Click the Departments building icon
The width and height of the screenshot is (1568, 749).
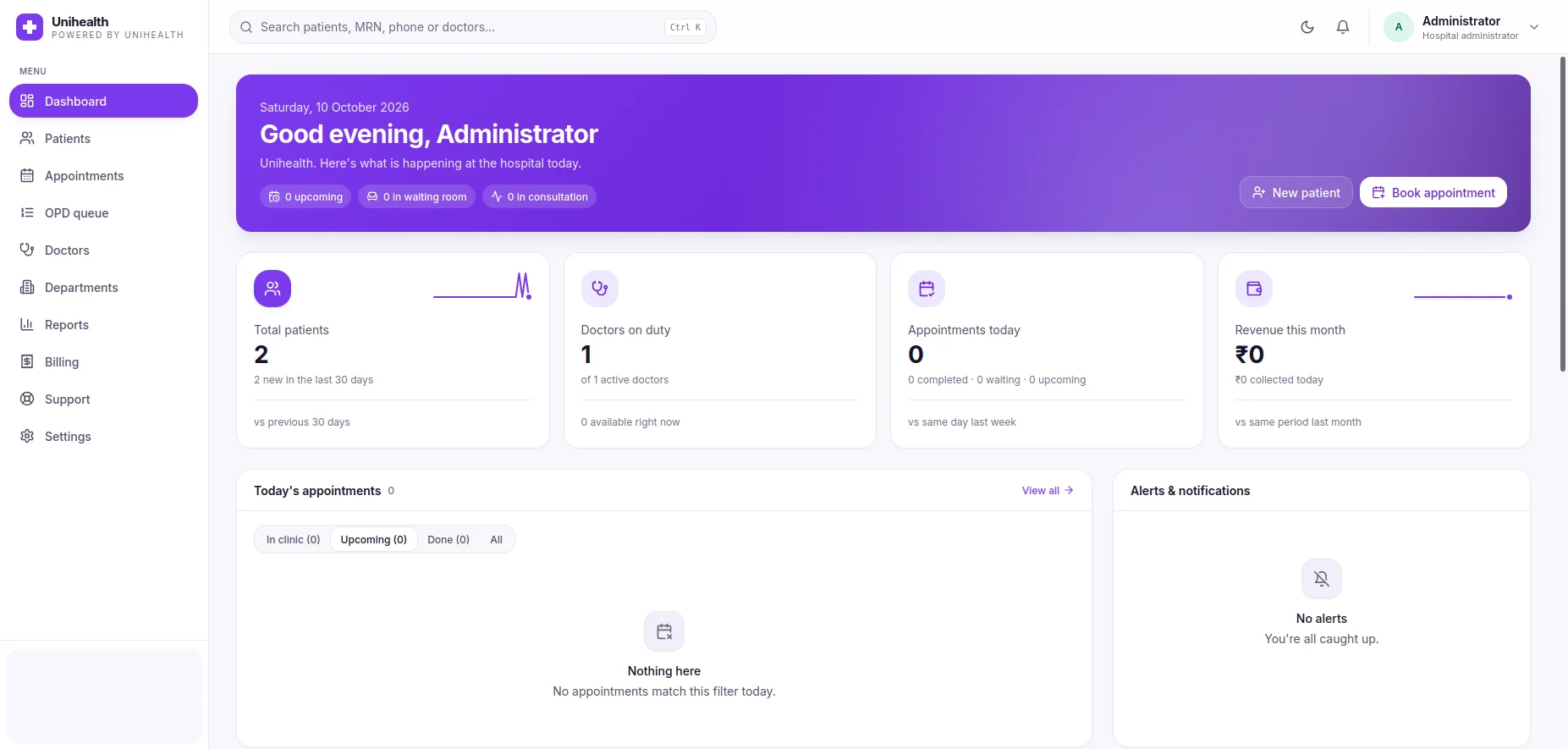(27, 287)
